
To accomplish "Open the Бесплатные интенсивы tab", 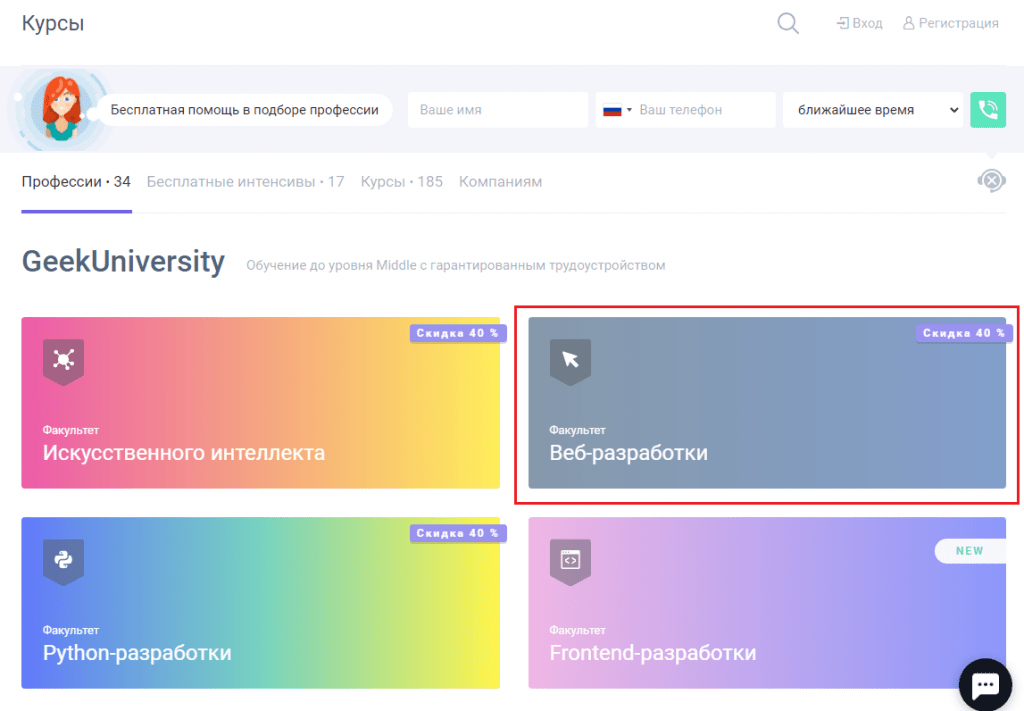I will tap(245, 182).
